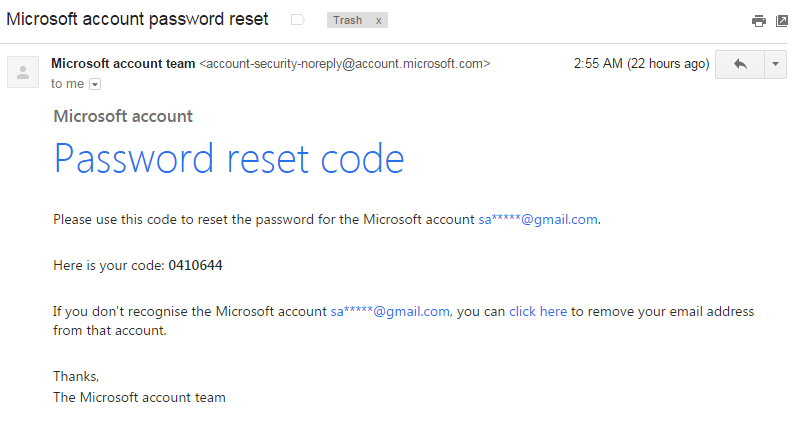Click the "to me" recipient text
This screenshot has height=431, width=804.
pyautogui.click(x=68, y=85)
